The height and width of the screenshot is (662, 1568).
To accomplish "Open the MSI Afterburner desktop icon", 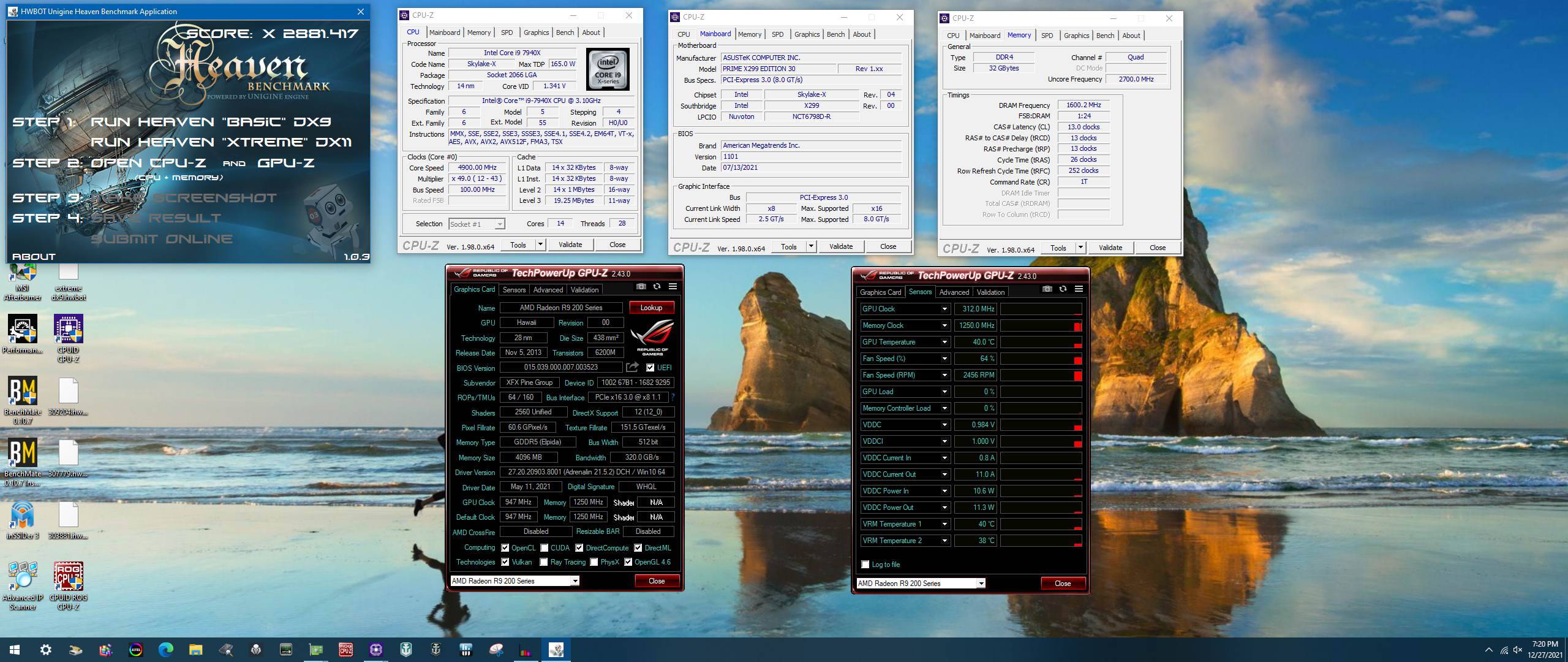I will 23,282.
